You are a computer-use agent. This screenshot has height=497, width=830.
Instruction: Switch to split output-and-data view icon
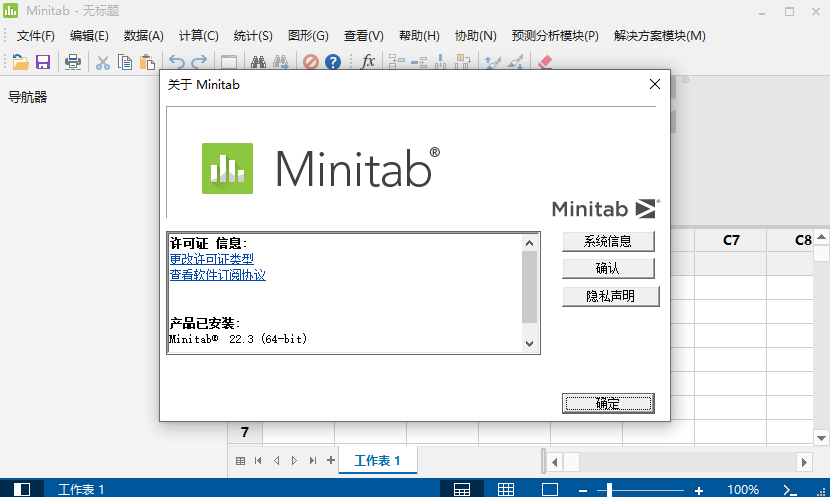point(462,489)
